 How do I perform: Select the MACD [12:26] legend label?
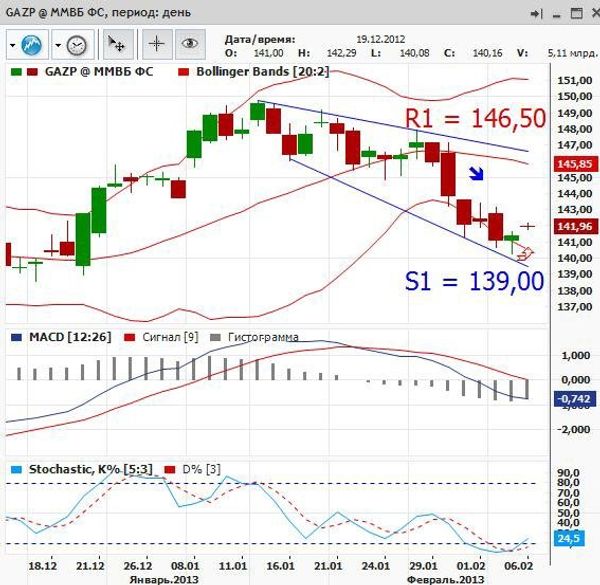pyautogui.click(x=70, y=337)
